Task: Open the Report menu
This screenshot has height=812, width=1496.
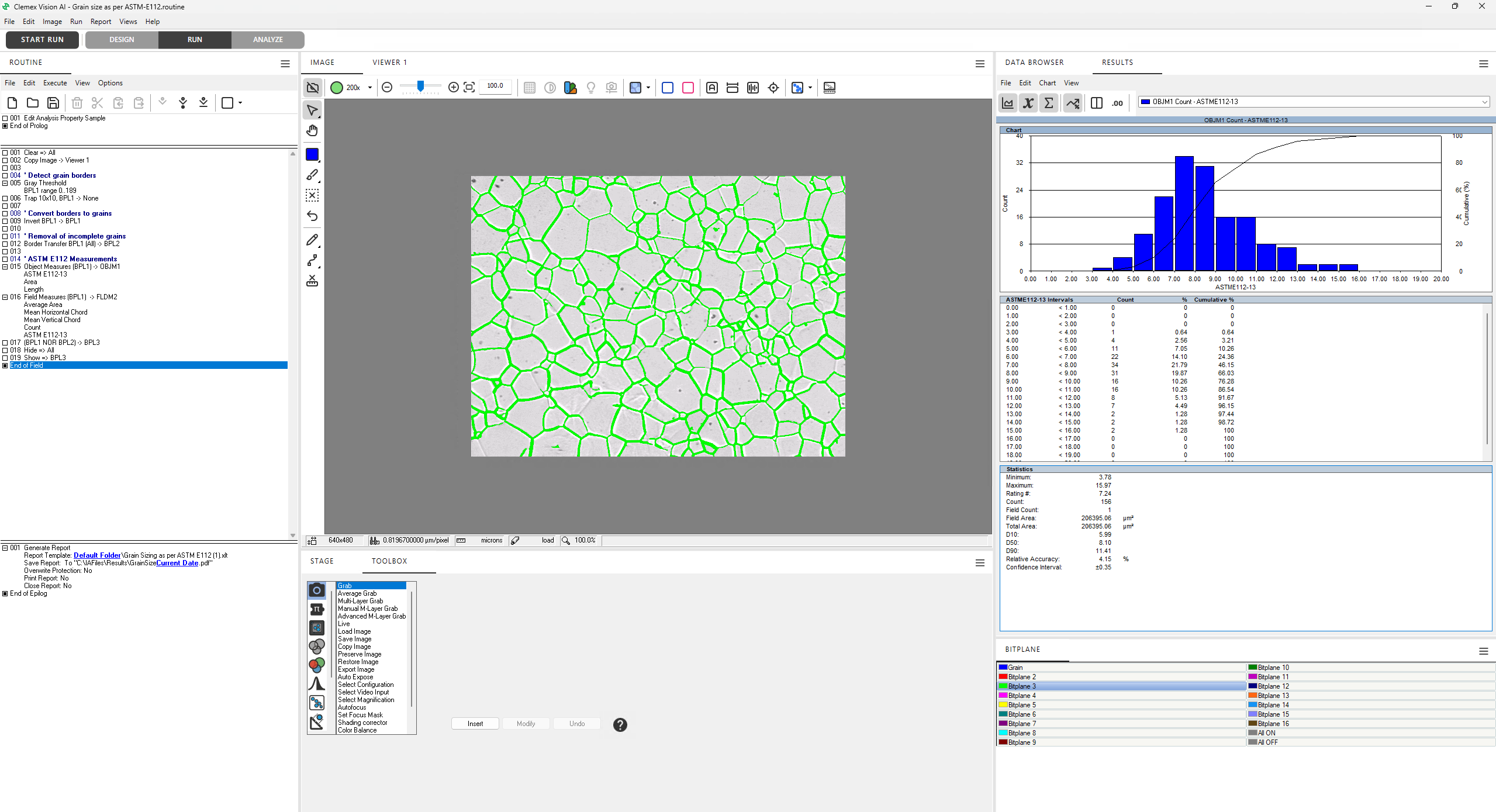Action: click(101, 22)
